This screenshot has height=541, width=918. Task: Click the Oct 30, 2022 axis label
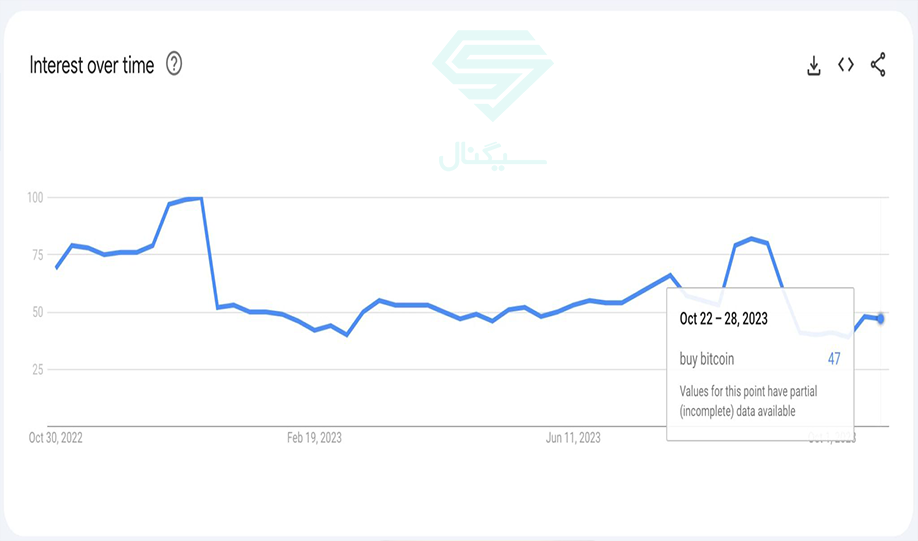56,437
